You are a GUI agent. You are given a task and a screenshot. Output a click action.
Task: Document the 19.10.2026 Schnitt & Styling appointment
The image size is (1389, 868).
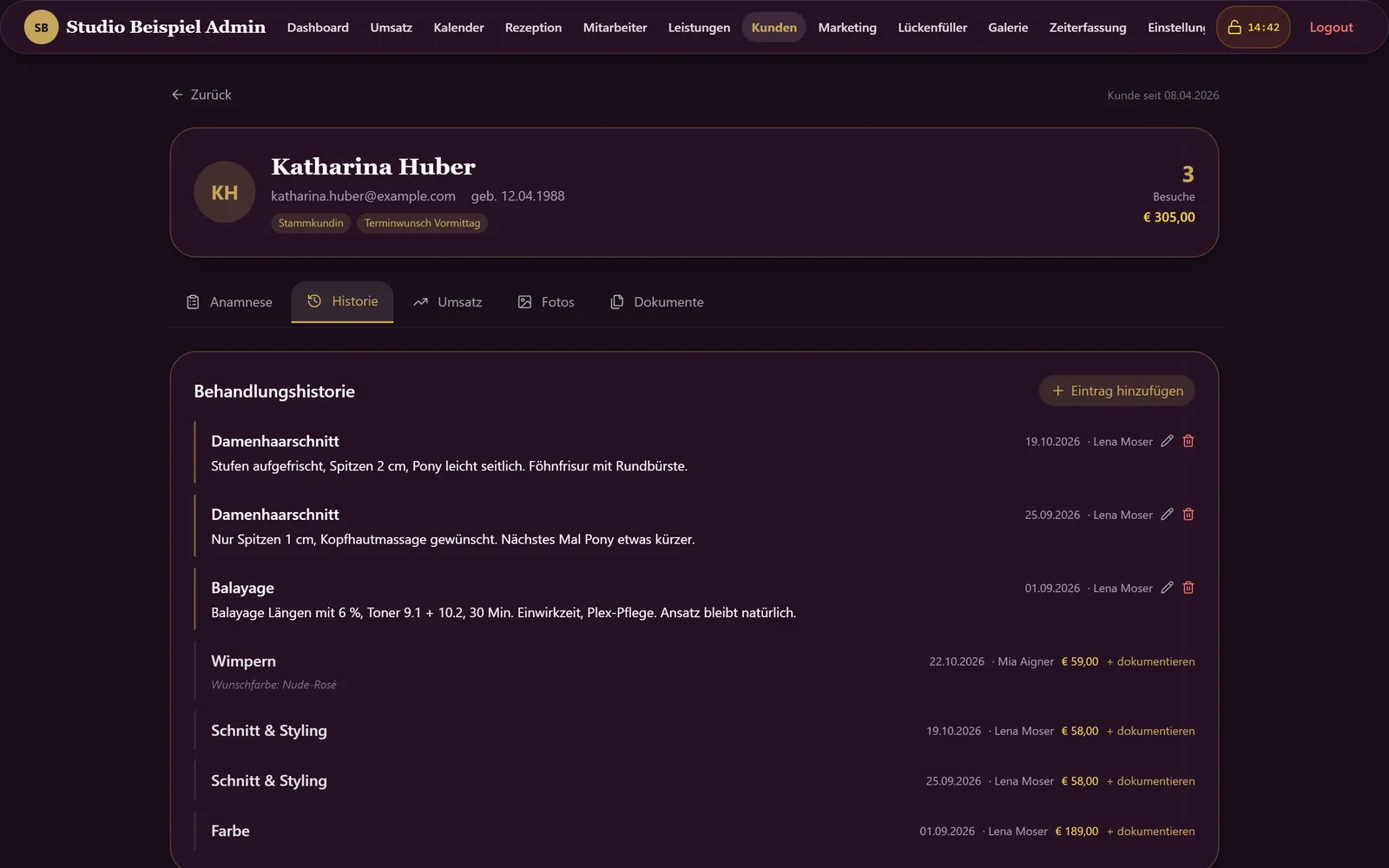(1150, 731)
